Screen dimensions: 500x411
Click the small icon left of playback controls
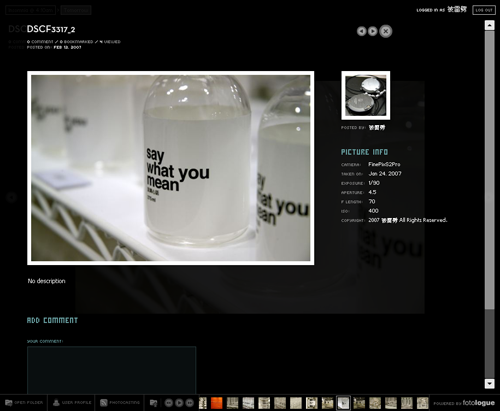point(153,403)
